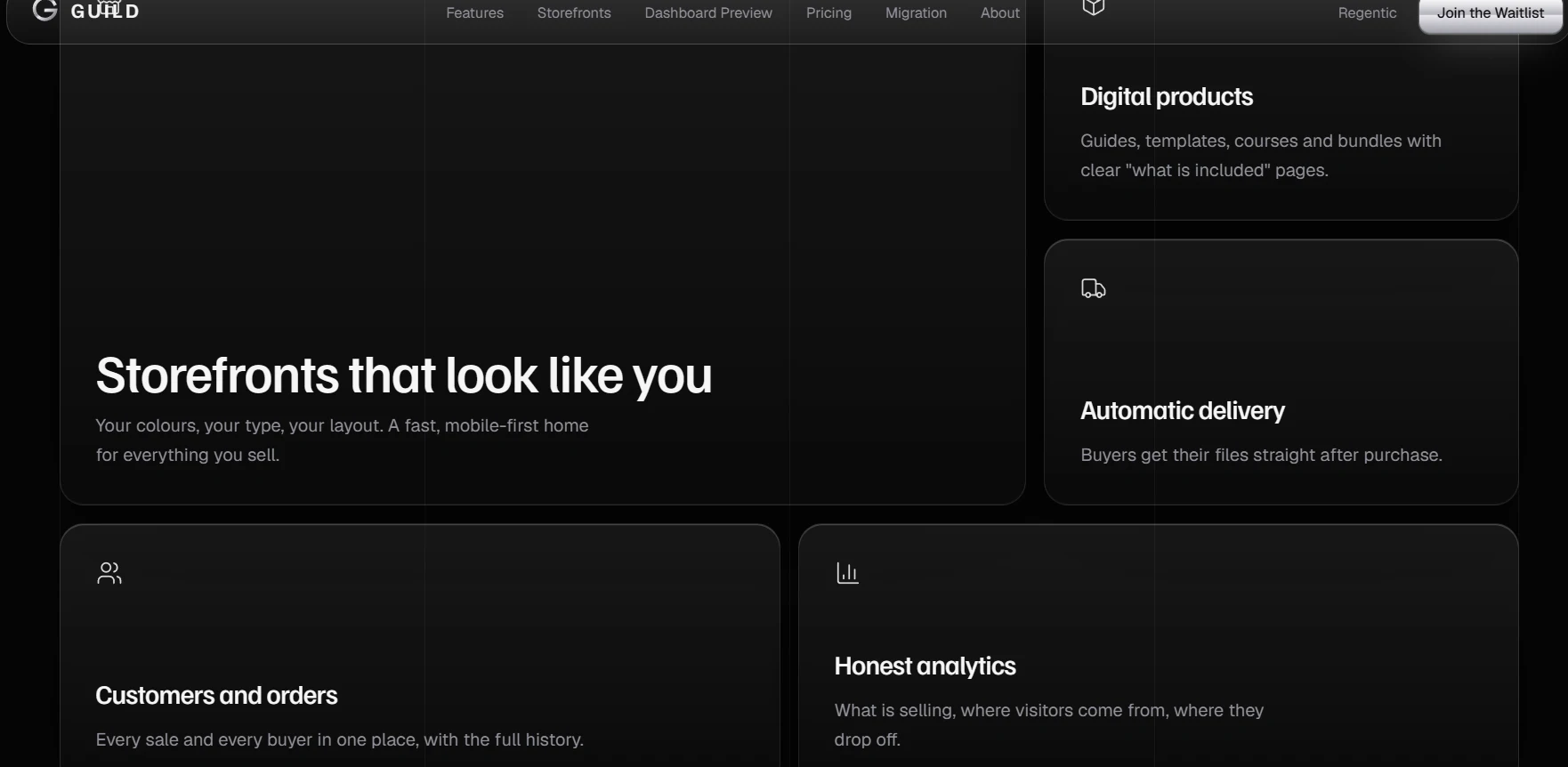Click the "Your colours, your type" paragraph

[x=343, y=440]
